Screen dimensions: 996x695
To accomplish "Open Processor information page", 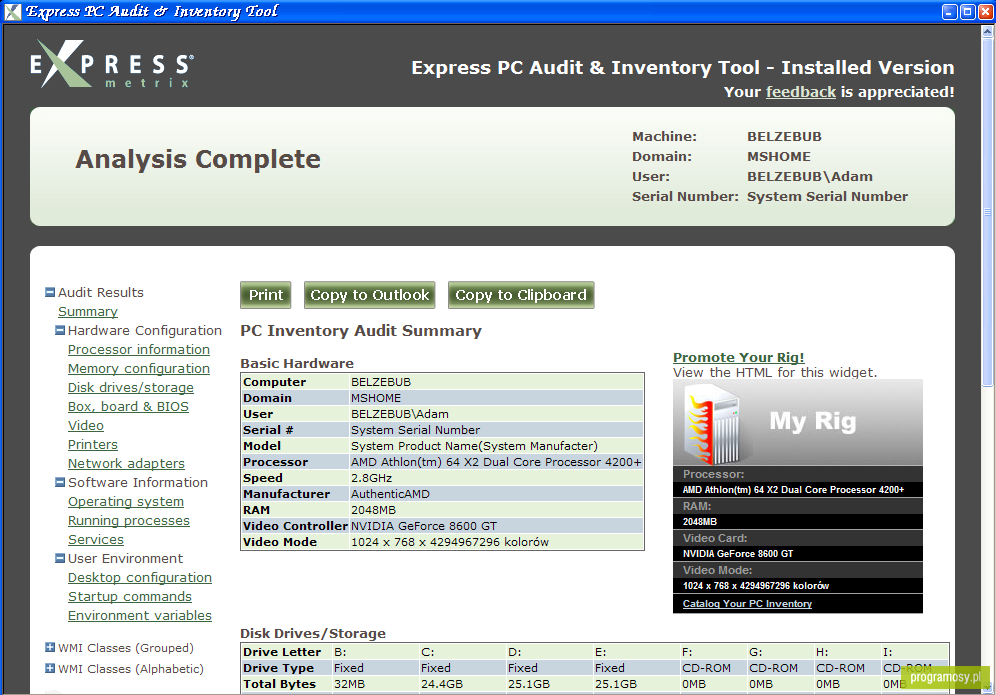I will click(138, 349).
